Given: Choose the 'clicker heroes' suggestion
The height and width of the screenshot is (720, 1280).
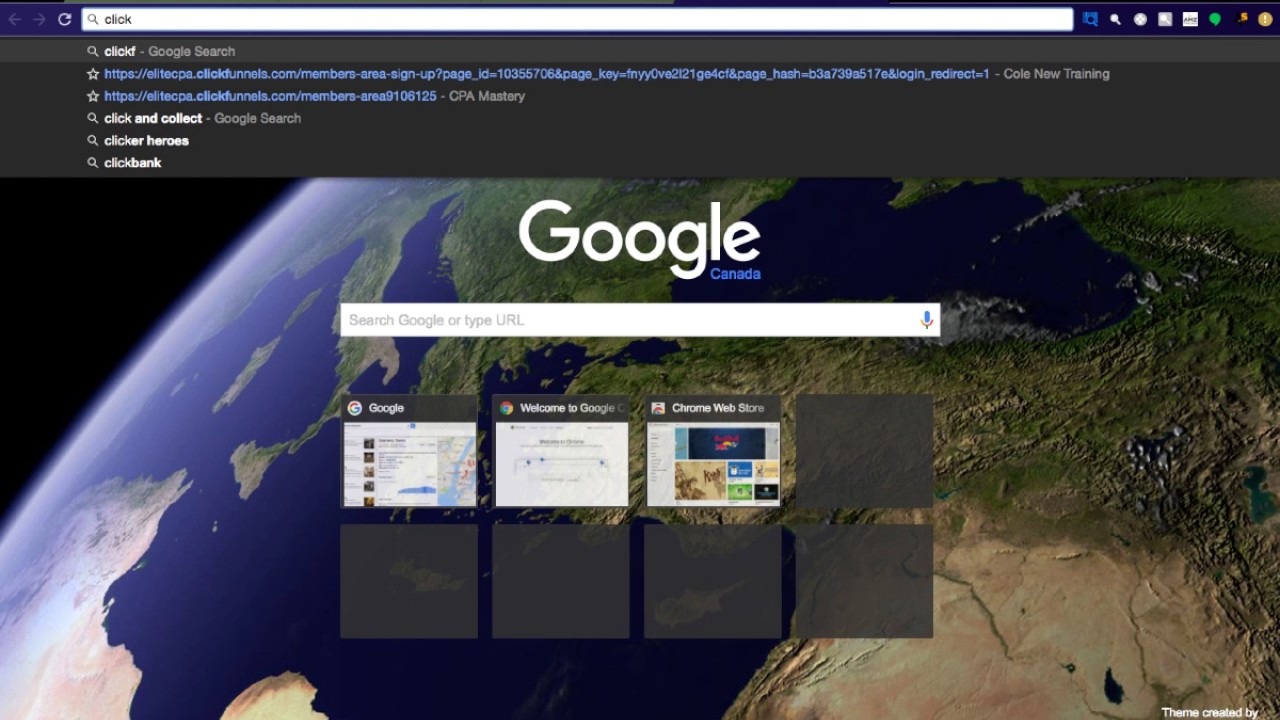Looking at the screenshot, I should point(640,140).
